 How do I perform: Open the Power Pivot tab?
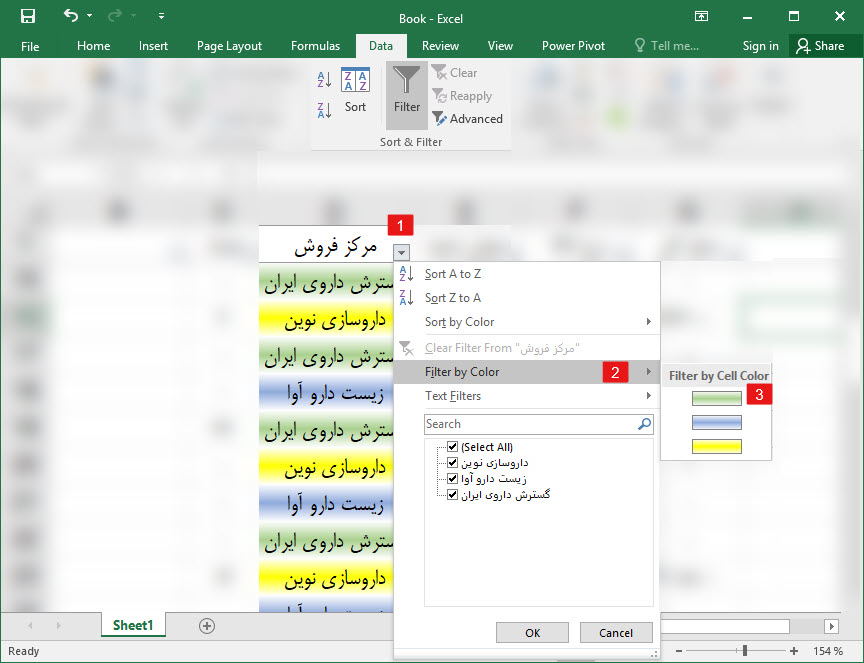pyautogui.click(x=573, y=46)
